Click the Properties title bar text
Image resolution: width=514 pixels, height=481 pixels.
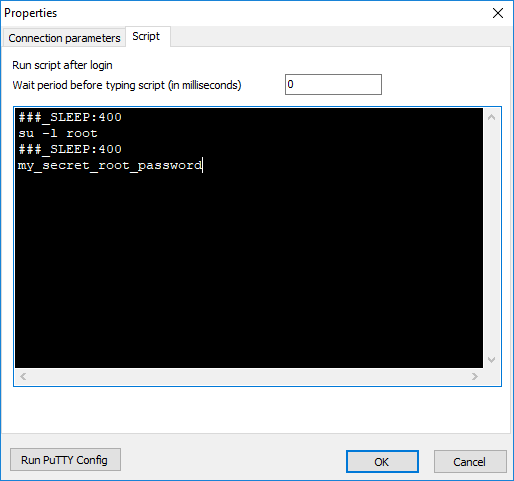click(x=31, y=13)
